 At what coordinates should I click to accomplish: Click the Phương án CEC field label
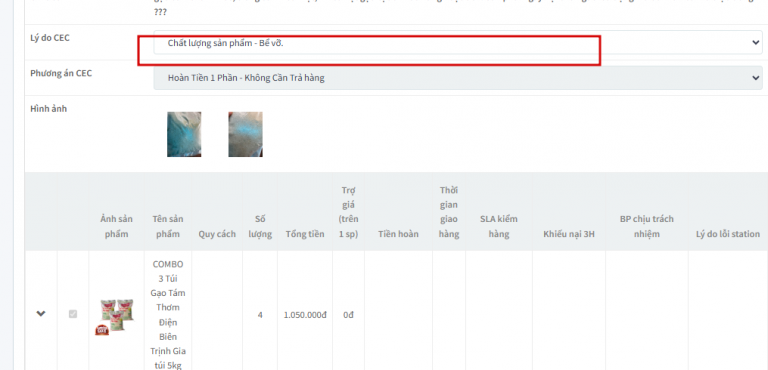click(61, 73)
